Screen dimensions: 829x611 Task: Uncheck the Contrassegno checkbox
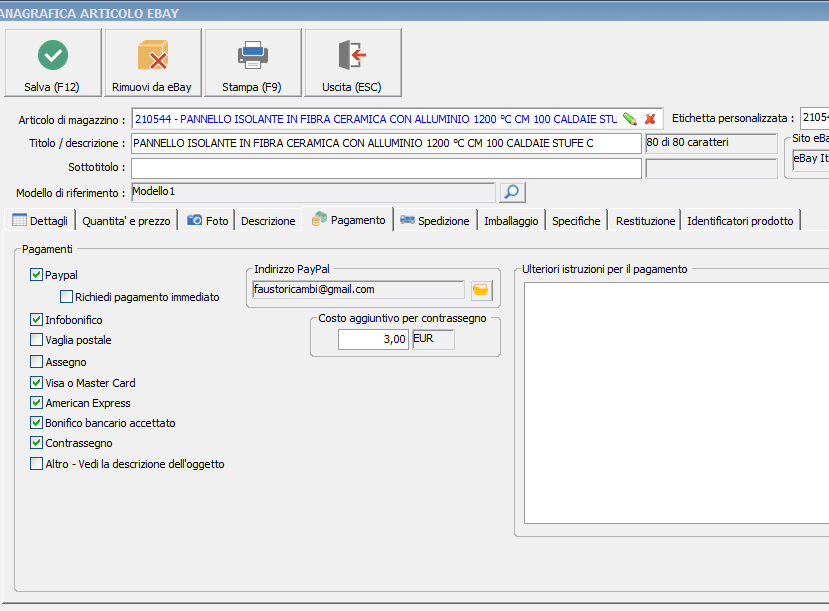(36, 442)
